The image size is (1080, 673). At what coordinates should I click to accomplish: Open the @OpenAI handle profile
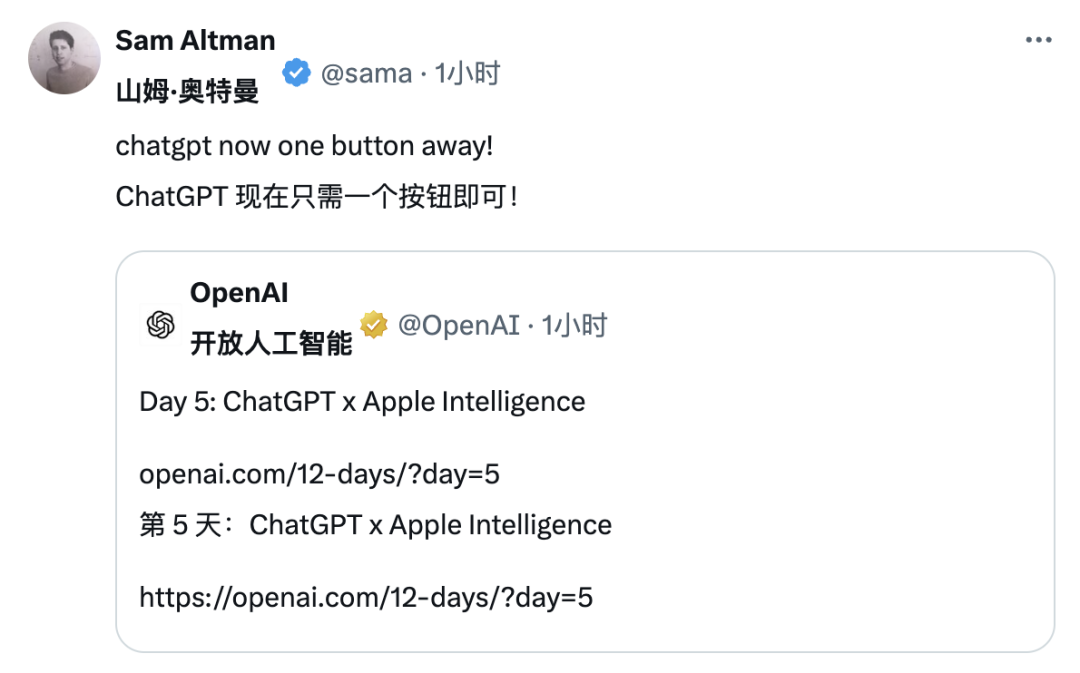point(458,325)
